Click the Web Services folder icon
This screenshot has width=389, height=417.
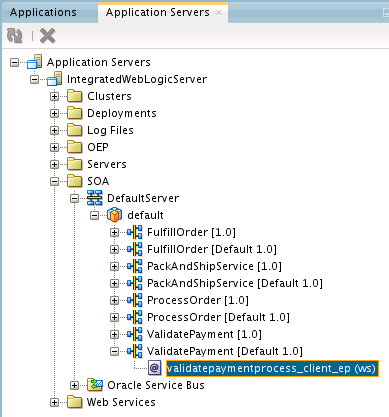coord(75,402)
